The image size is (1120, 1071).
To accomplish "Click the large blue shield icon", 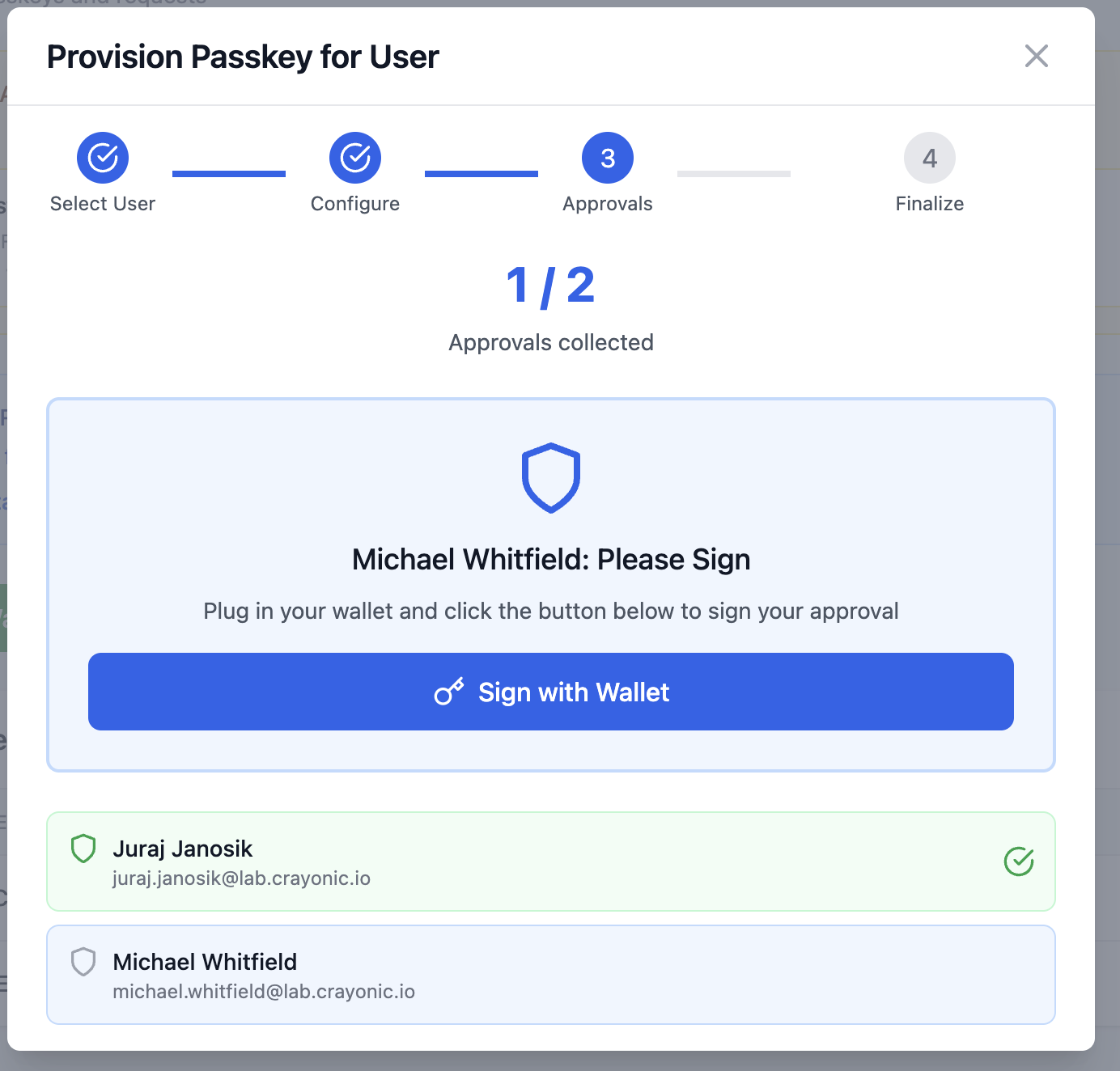I will tap(551, 477).
